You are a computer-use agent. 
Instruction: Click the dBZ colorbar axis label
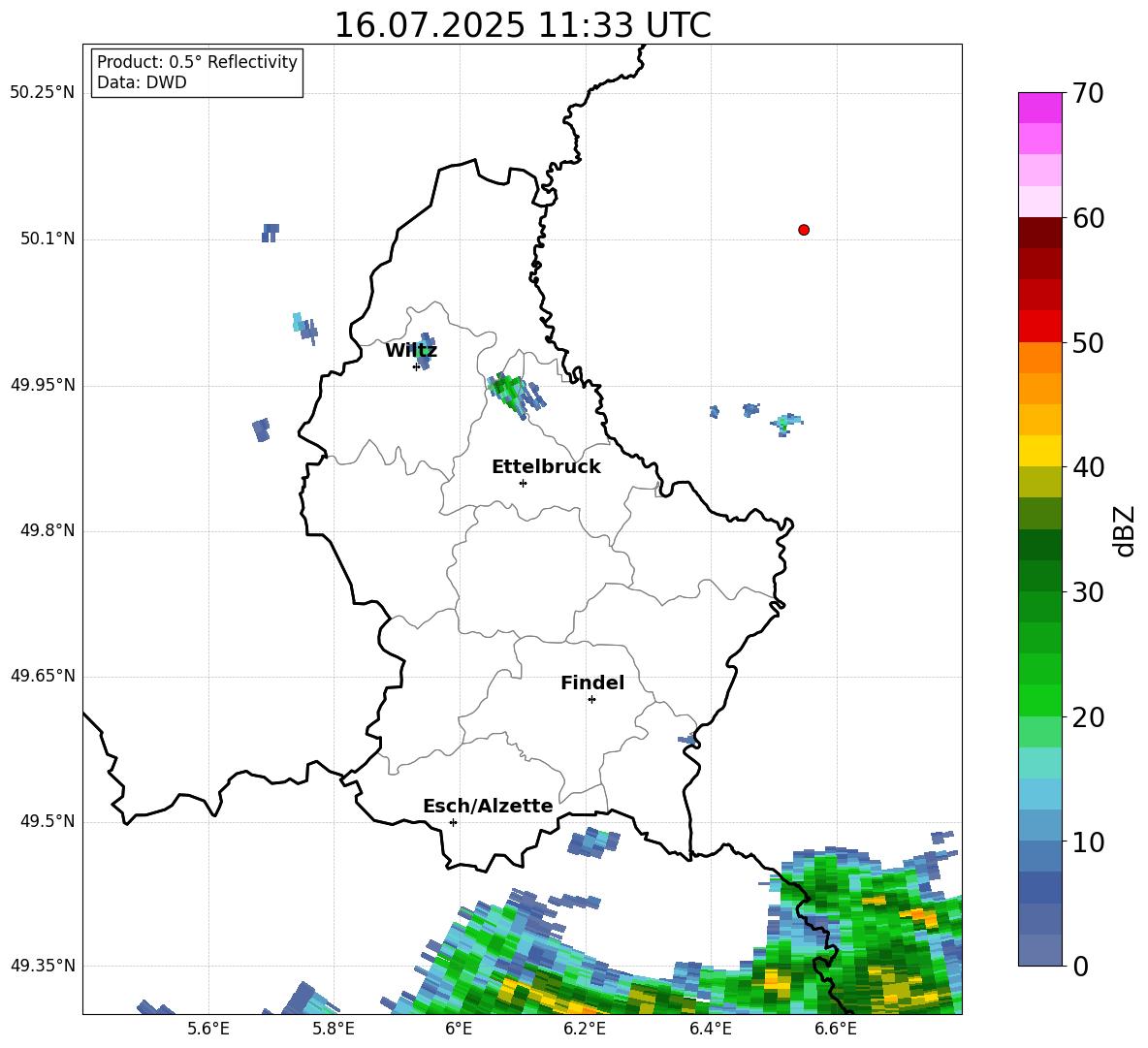(x=1125, y=530)
